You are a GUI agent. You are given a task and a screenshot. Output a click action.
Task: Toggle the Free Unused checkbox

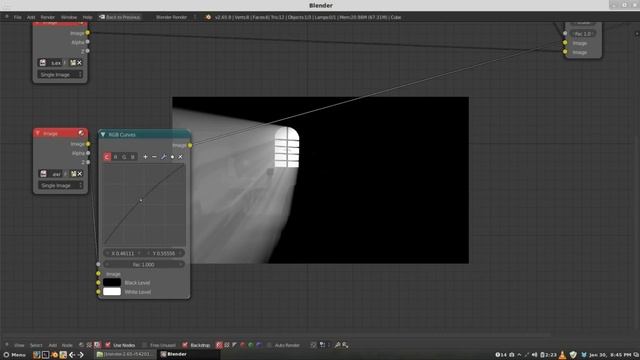click(145, 345)
